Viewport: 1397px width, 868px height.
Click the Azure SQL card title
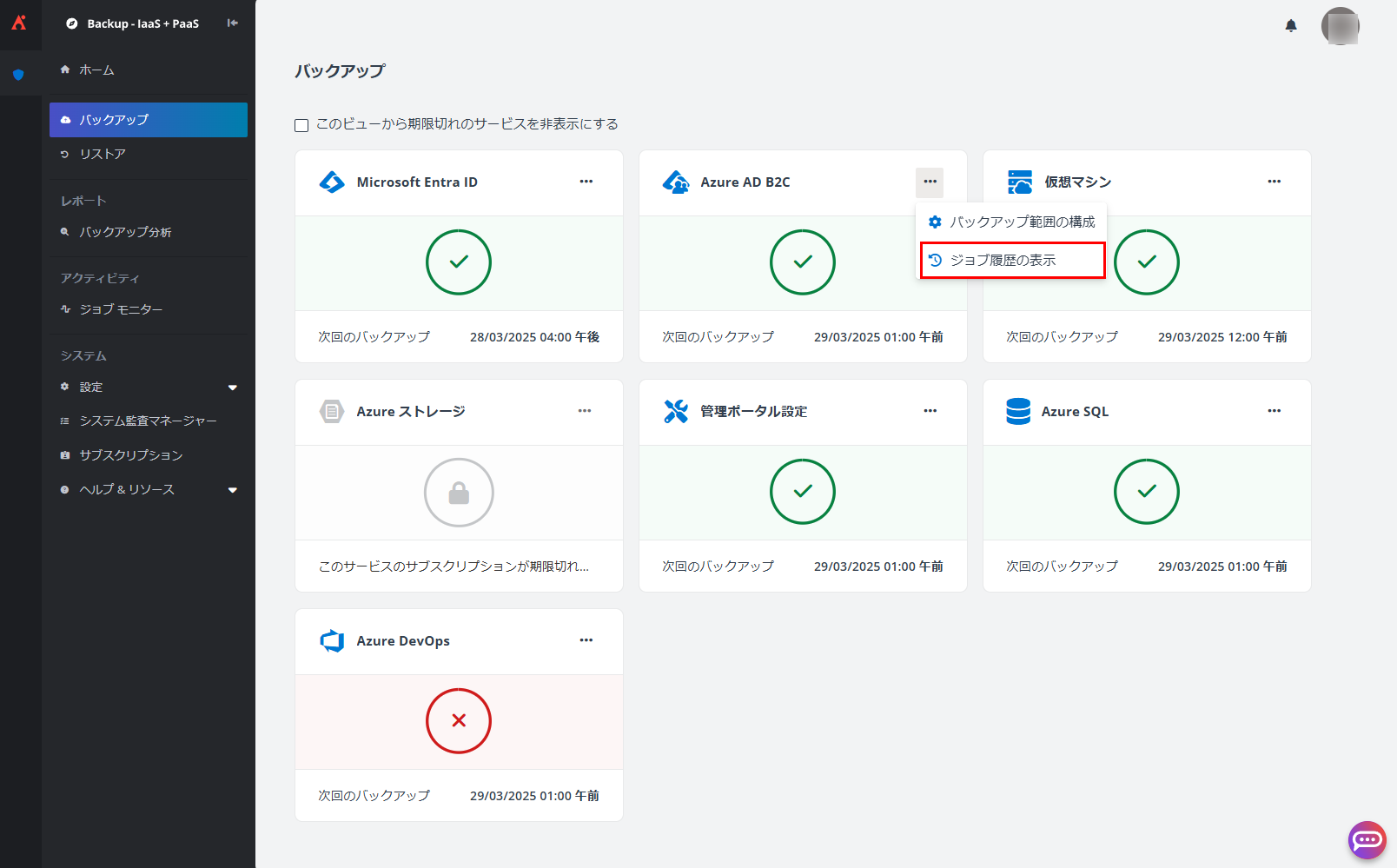(x=1075, y=412)
